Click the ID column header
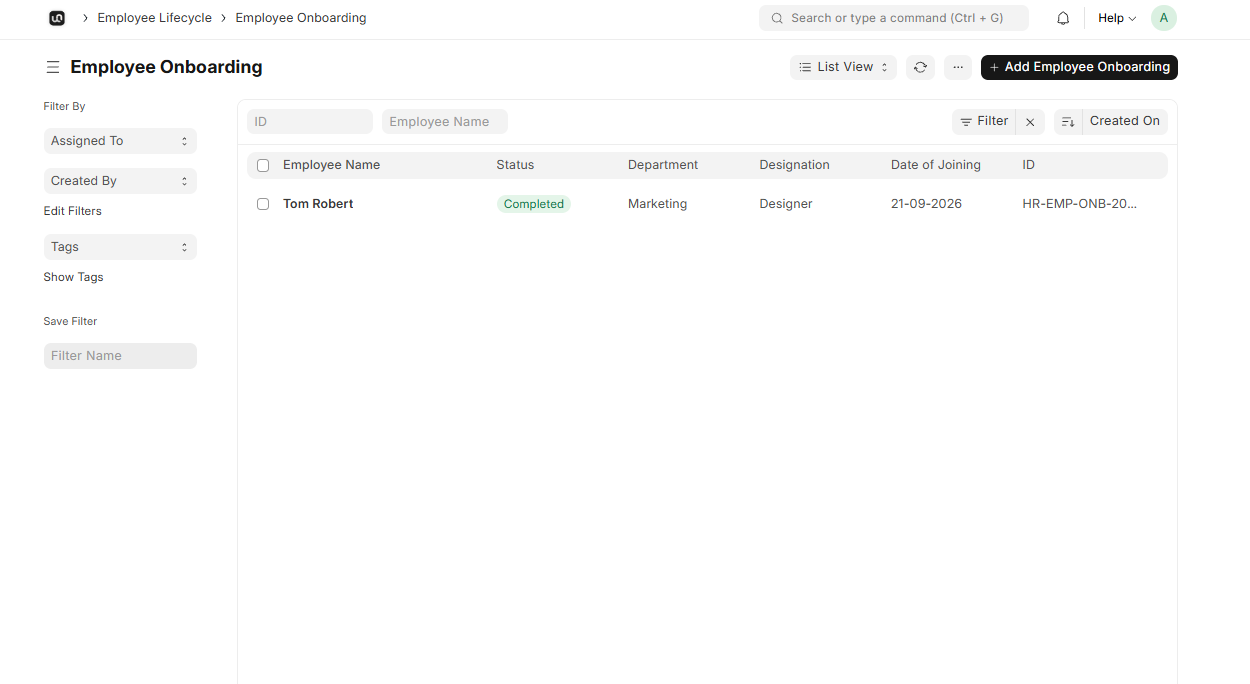 (x=1028, y=165)
